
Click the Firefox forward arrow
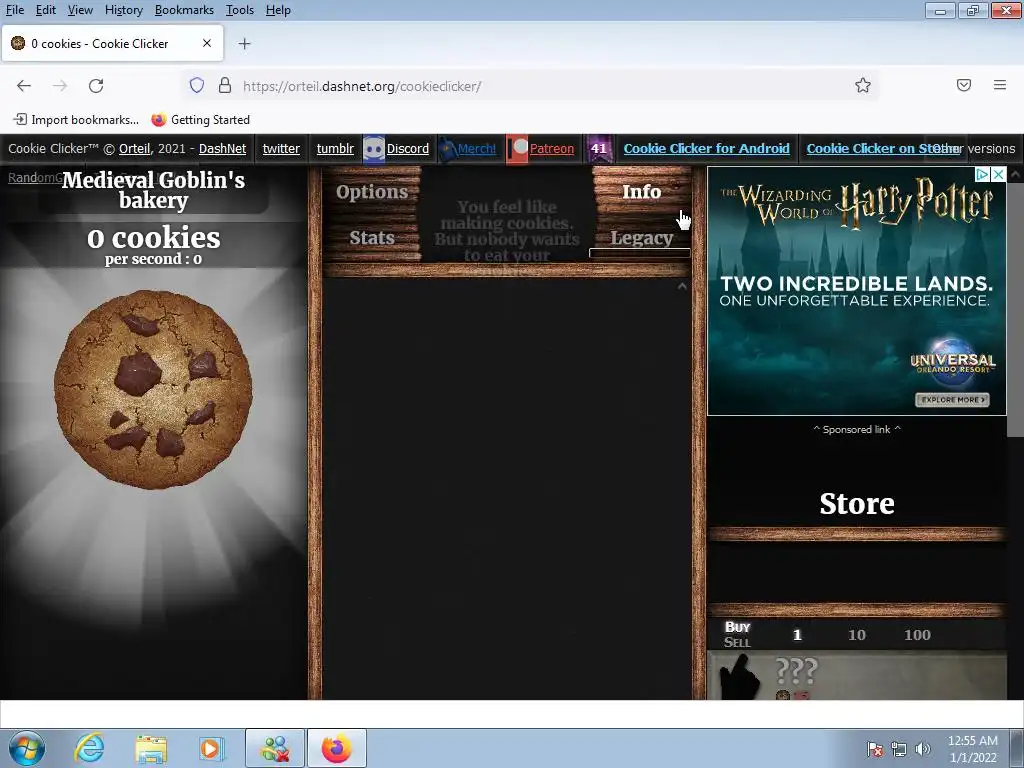(60, 86)
